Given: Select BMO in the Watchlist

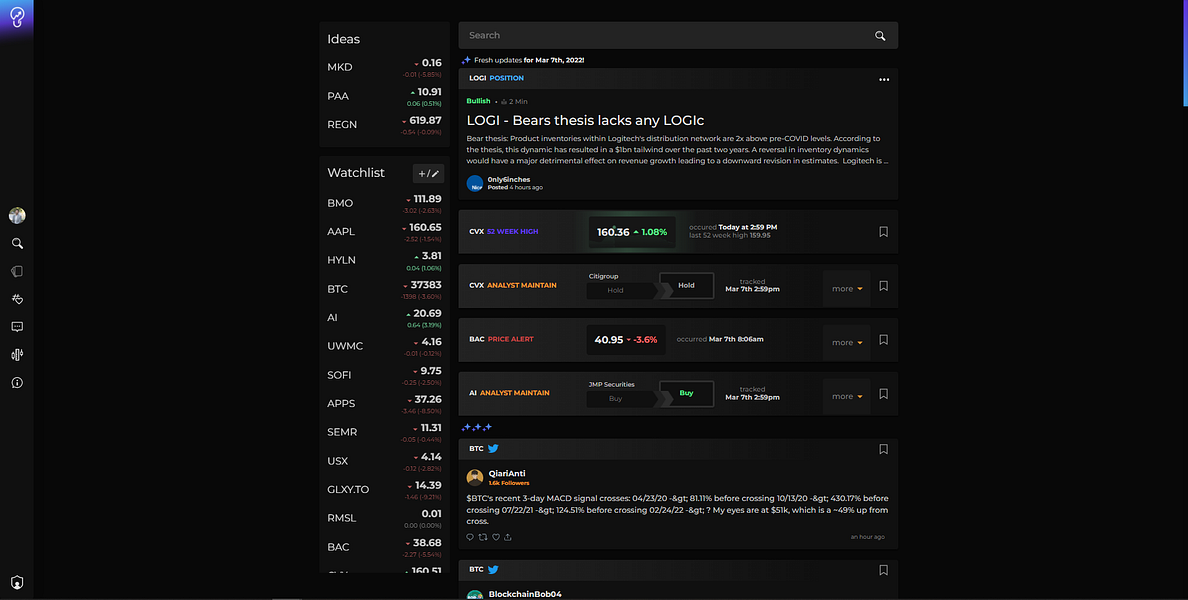Looking at the screenshot, I should click(x=384, y=203).
